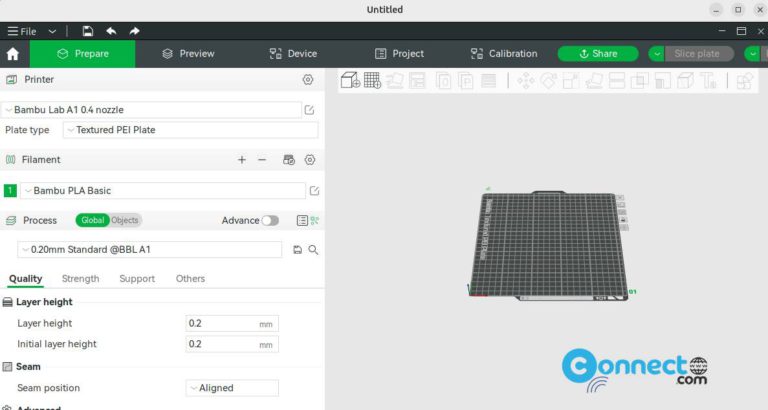The height and width of the screenshot is (410, 768).
Task: Switch process scope to Objects
Action: point(125,220)
